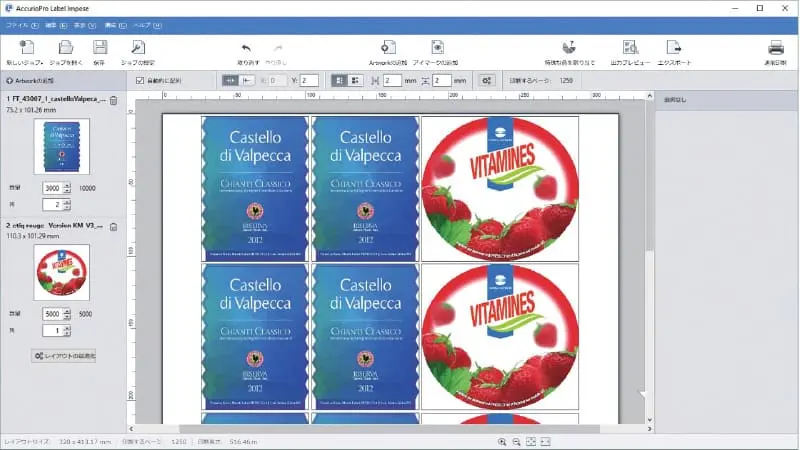800x450 pixels.
Task: Increase the castelloValpeca quantity 3000 spinner
Action: pos(67,185)
